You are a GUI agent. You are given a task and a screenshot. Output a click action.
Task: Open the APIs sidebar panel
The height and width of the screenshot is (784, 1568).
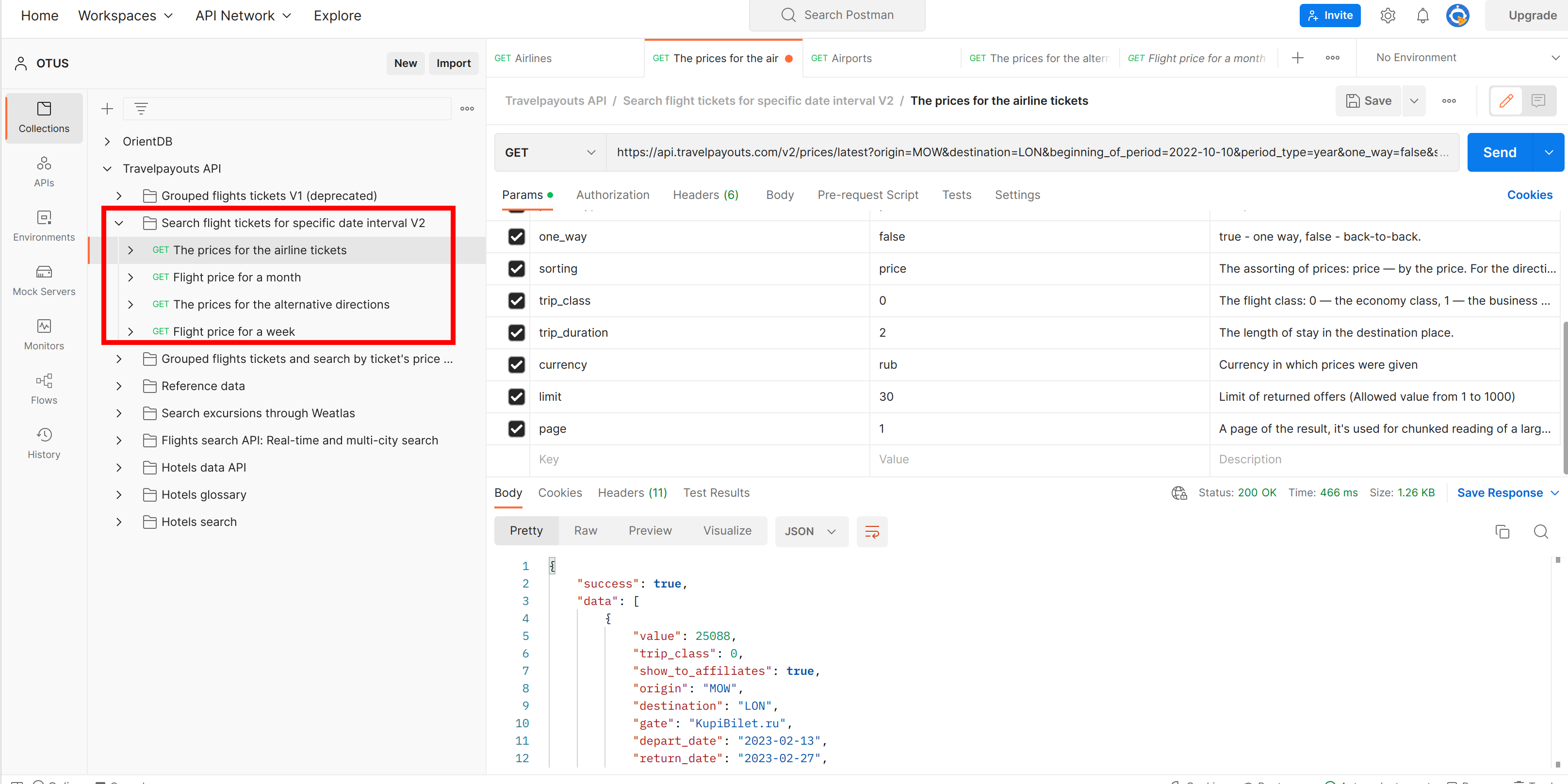[44, 172]
